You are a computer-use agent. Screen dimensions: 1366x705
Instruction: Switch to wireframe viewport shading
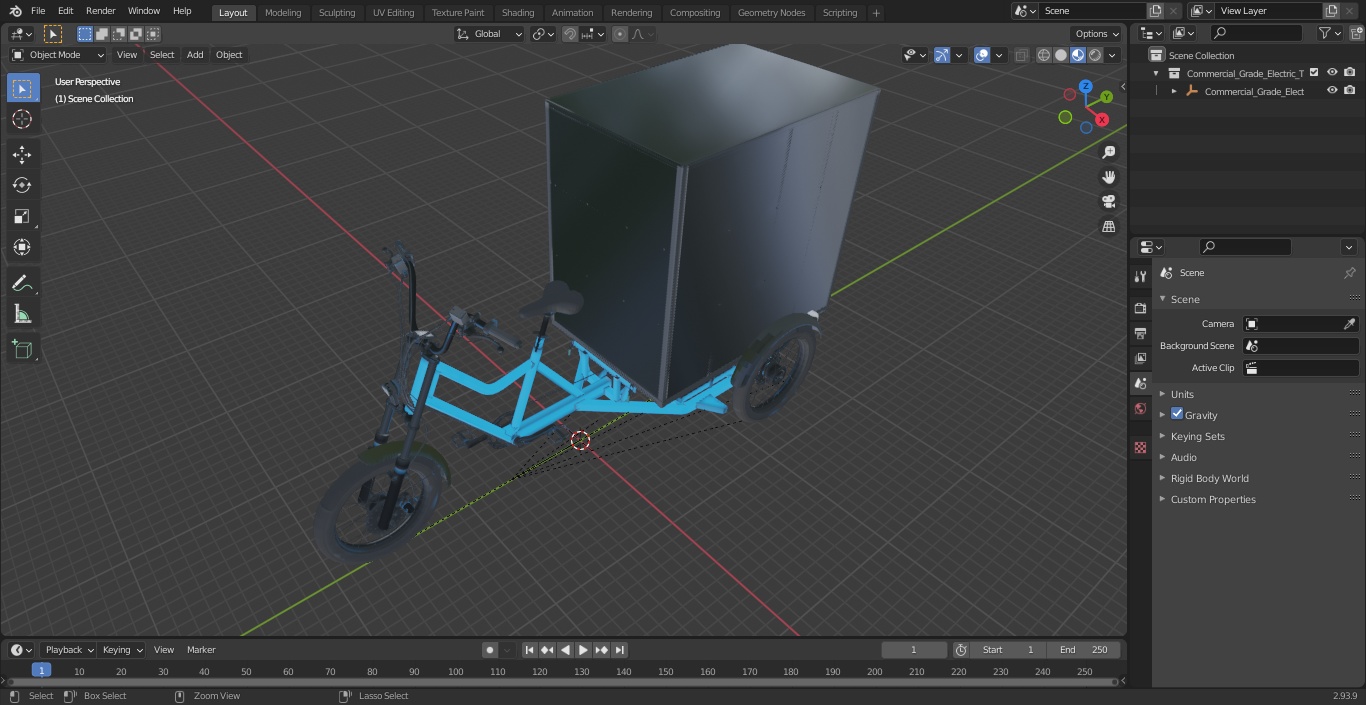point(1044,55)
